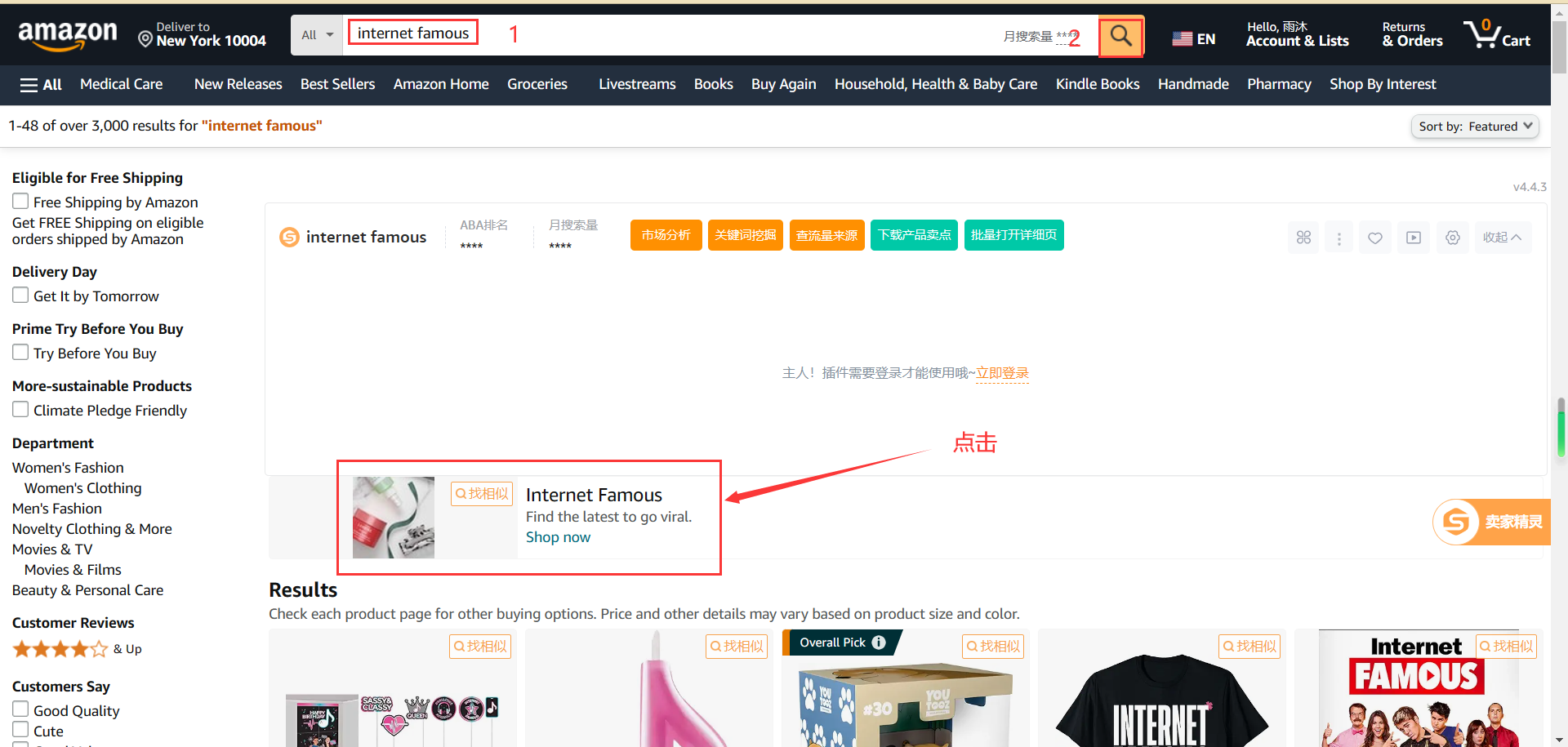
Task: Enable Get It by Tomorrow checkbox
Action: [x=20, y=295]
